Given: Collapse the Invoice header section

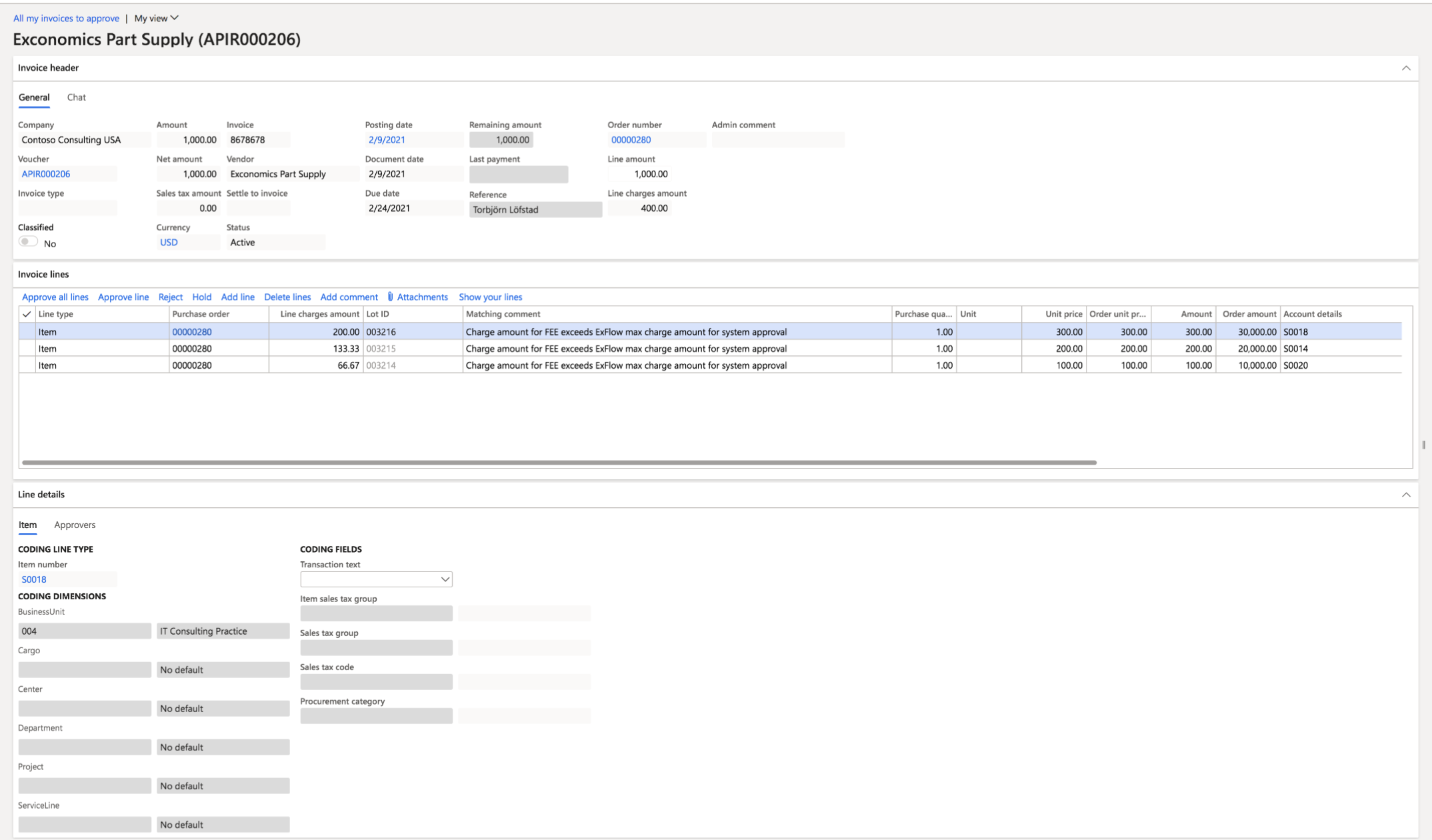Looking at the screenshot, I should tap(1406, 68).
